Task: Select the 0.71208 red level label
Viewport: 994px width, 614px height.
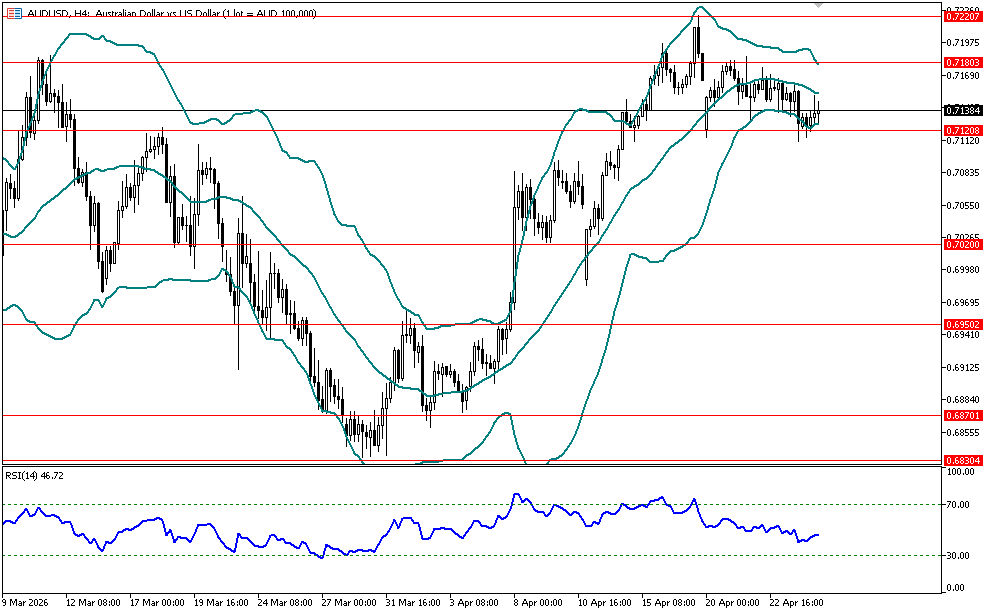Action: (962, 130)
